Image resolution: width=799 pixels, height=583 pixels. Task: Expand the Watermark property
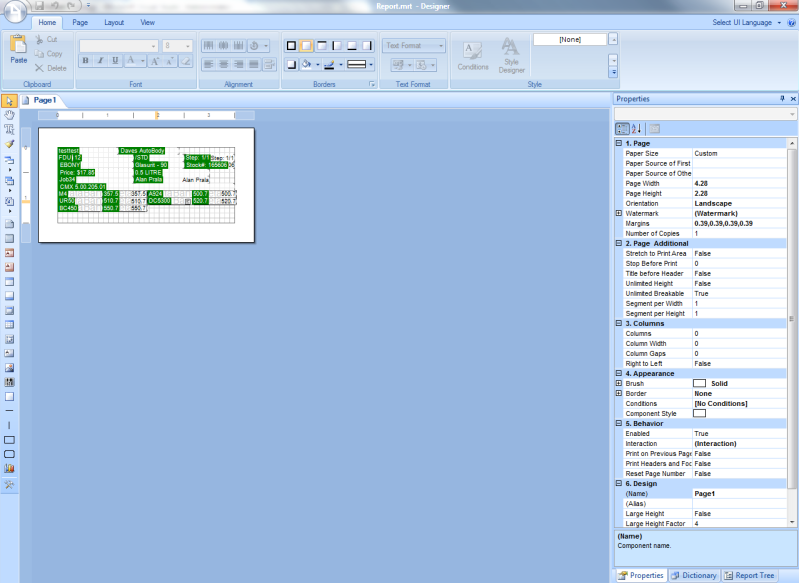tap(619, 214)
